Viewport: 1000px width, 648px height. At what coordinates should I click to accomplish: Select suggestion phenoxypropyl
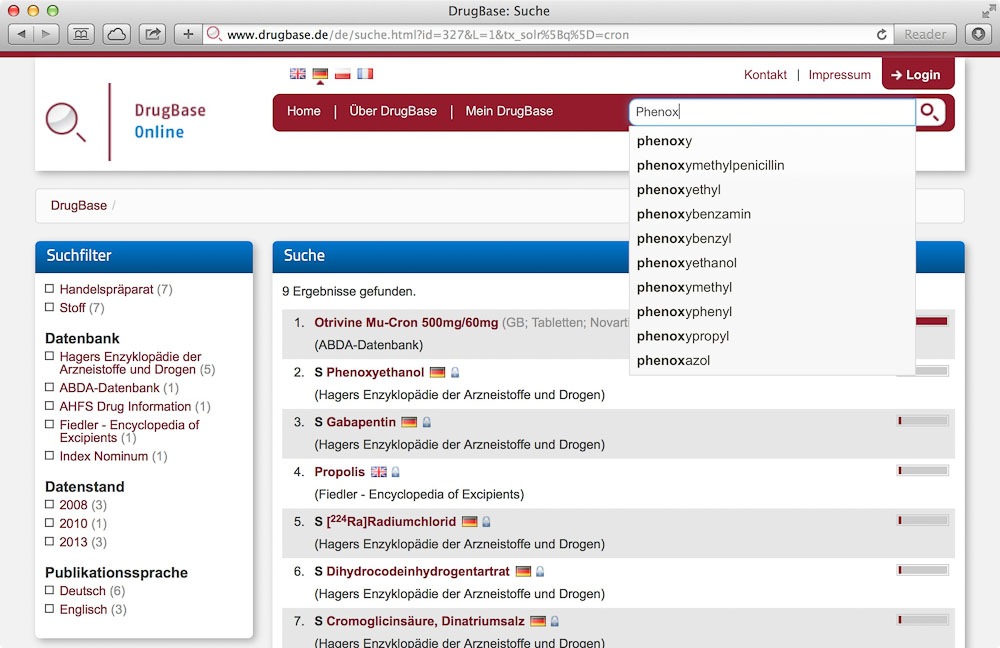coord(772,336)
